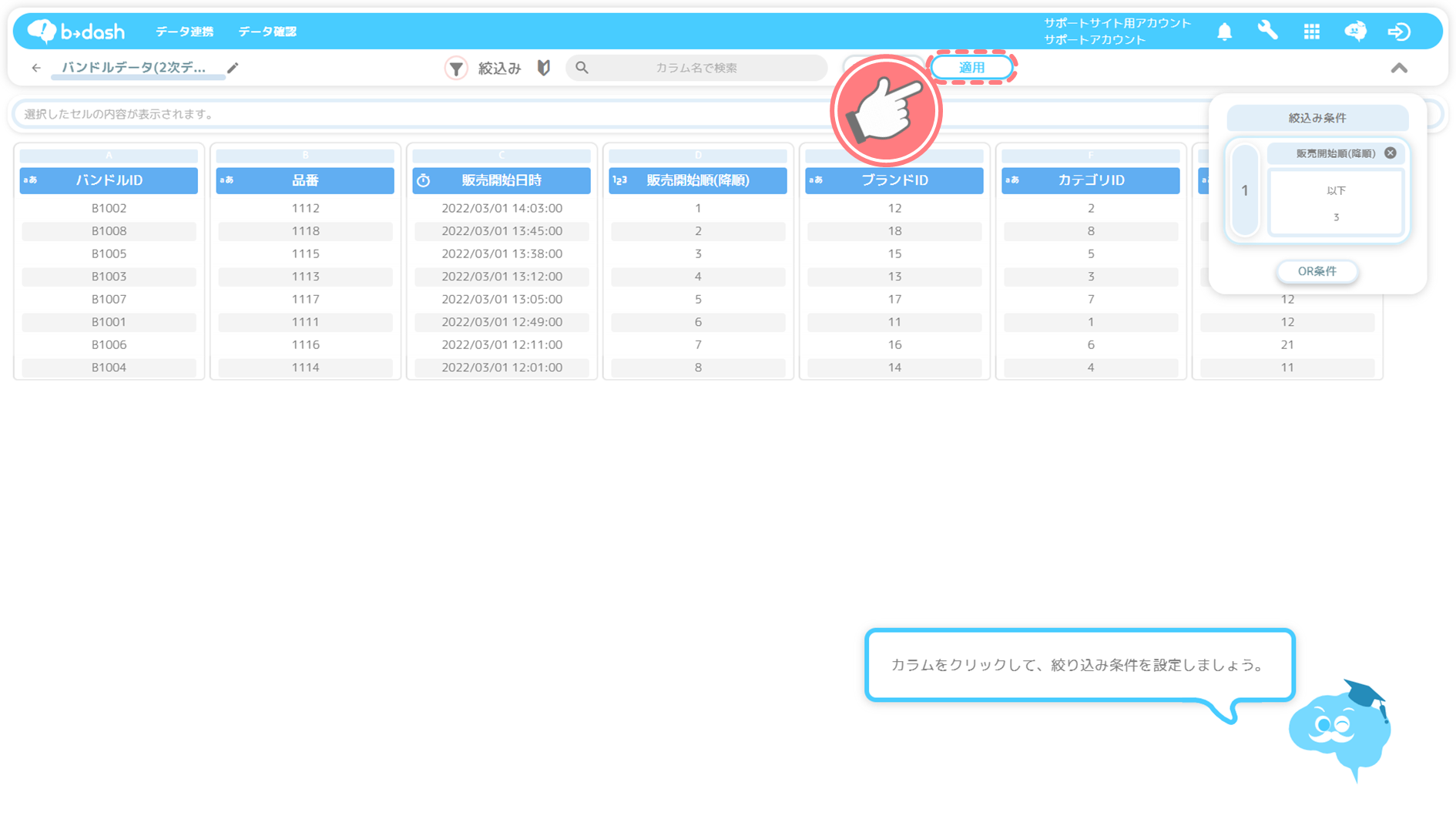Click the 適用 button

pyautogui.click(x=971, y=68)
